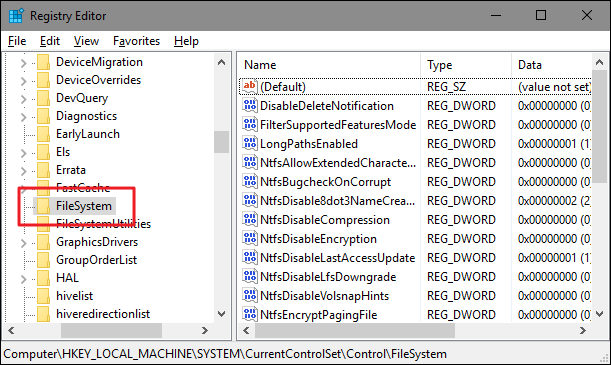611x365 pixels.
Task: Click the NtfsEncryptPagingFile DWORD icon
Action: point(249,314)
